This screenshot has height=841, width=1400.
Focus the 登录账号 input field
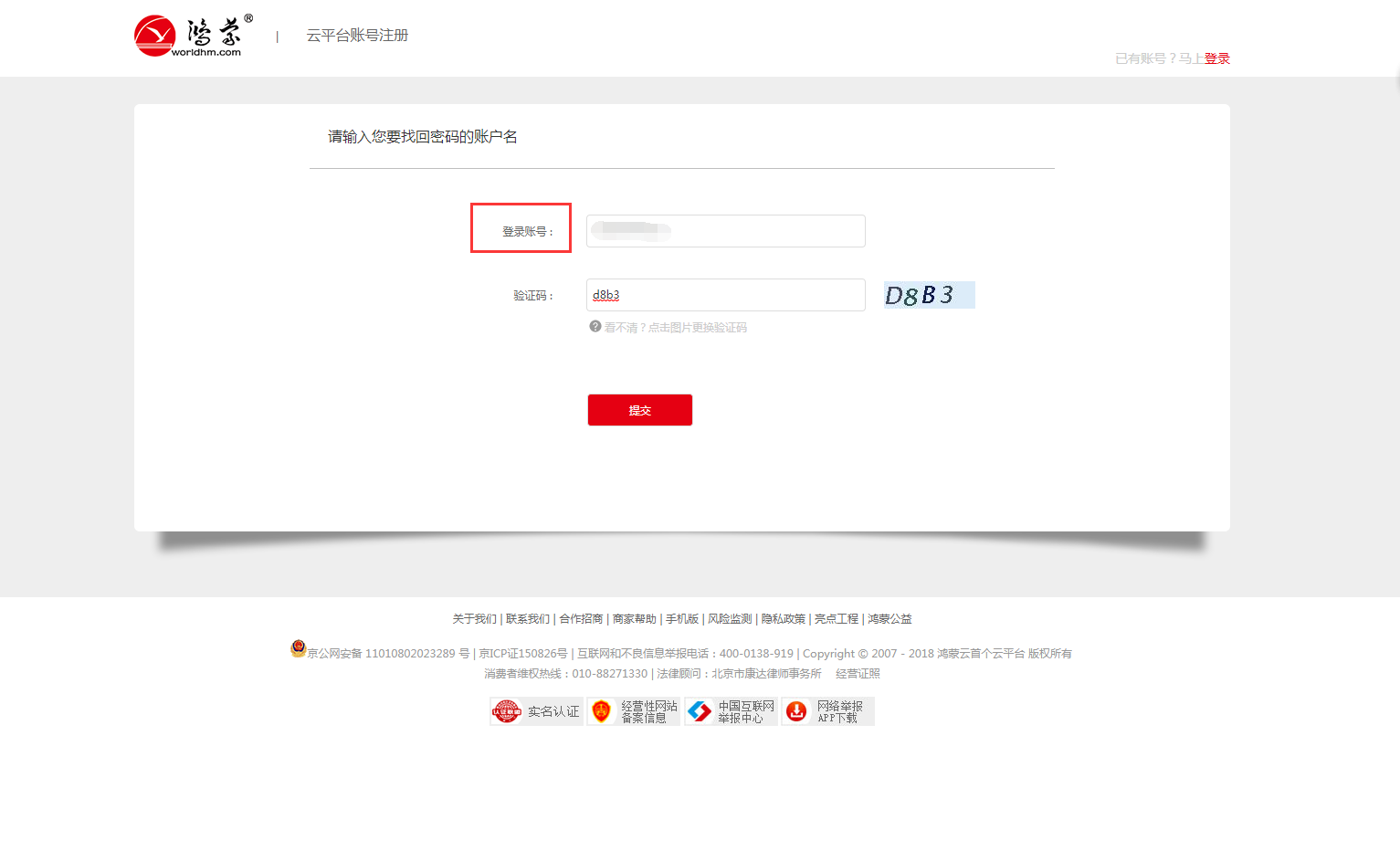(726, 231)
